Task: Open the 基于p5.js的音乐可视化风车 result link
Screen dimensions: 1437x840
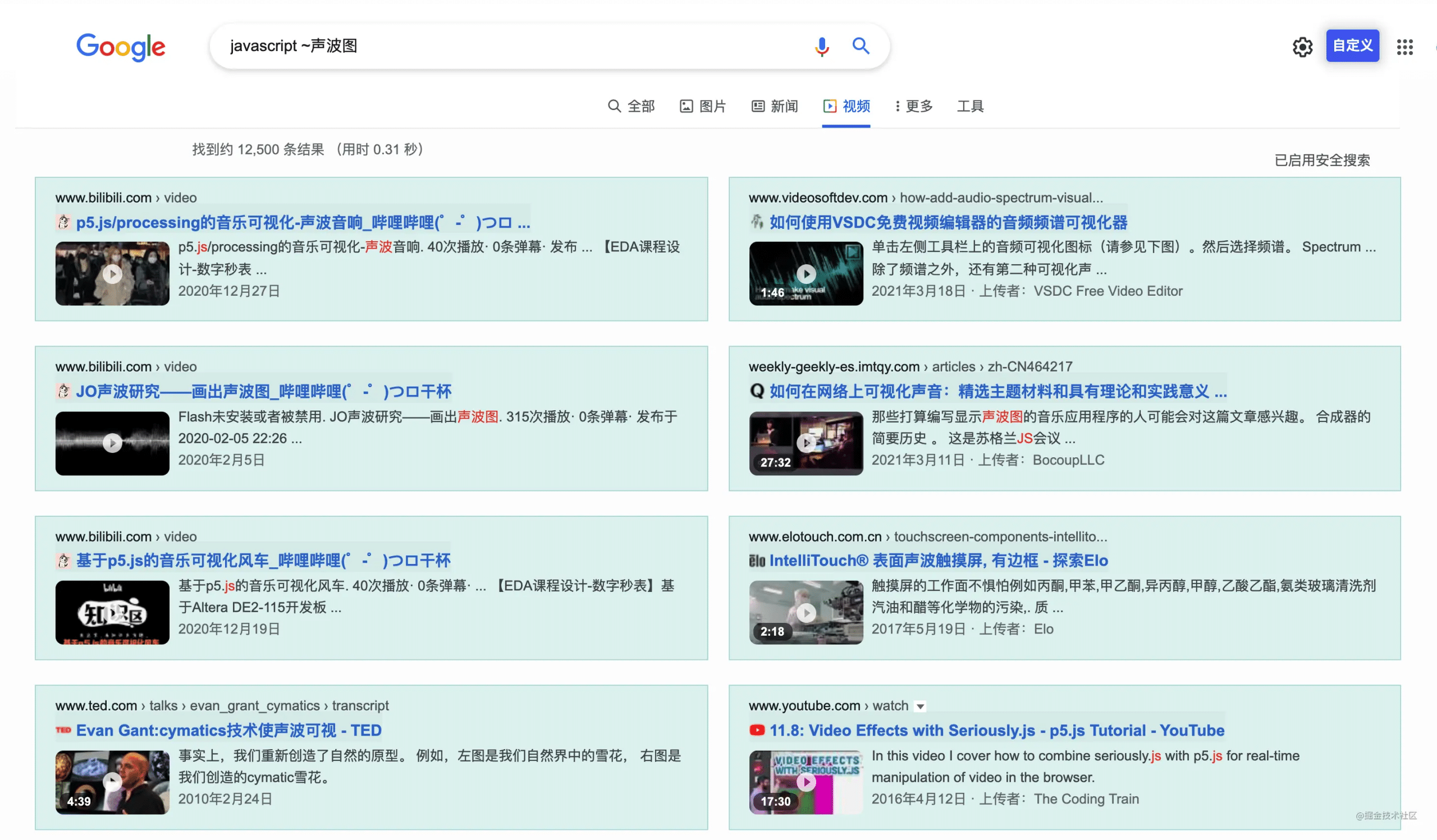Action: [x=263, y=561]
